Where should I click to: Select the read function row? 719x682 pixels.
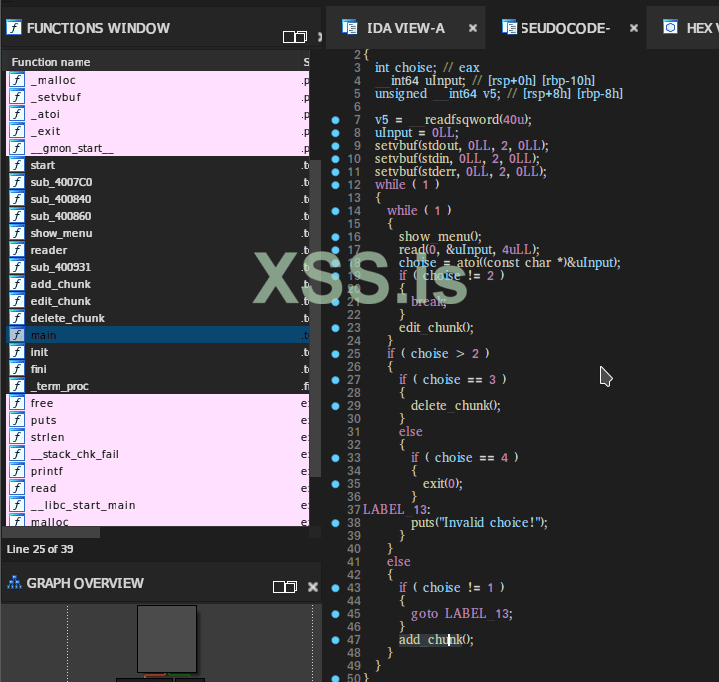[x=157, y=488]
